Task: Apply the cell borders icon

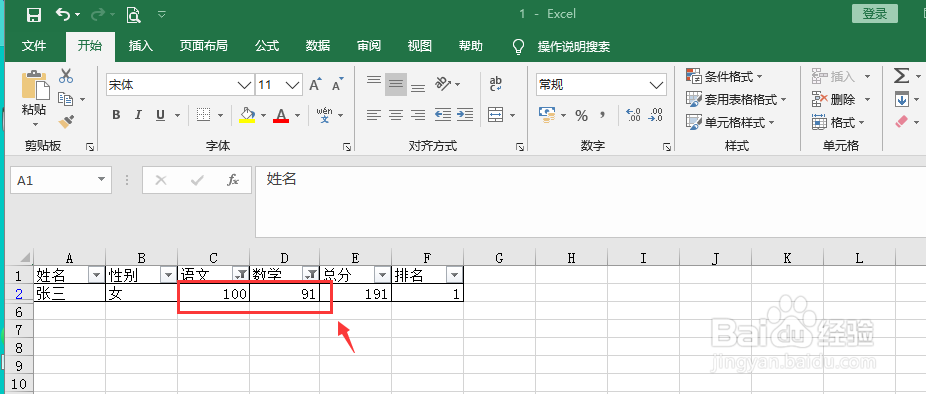Action: pos(204,115)
